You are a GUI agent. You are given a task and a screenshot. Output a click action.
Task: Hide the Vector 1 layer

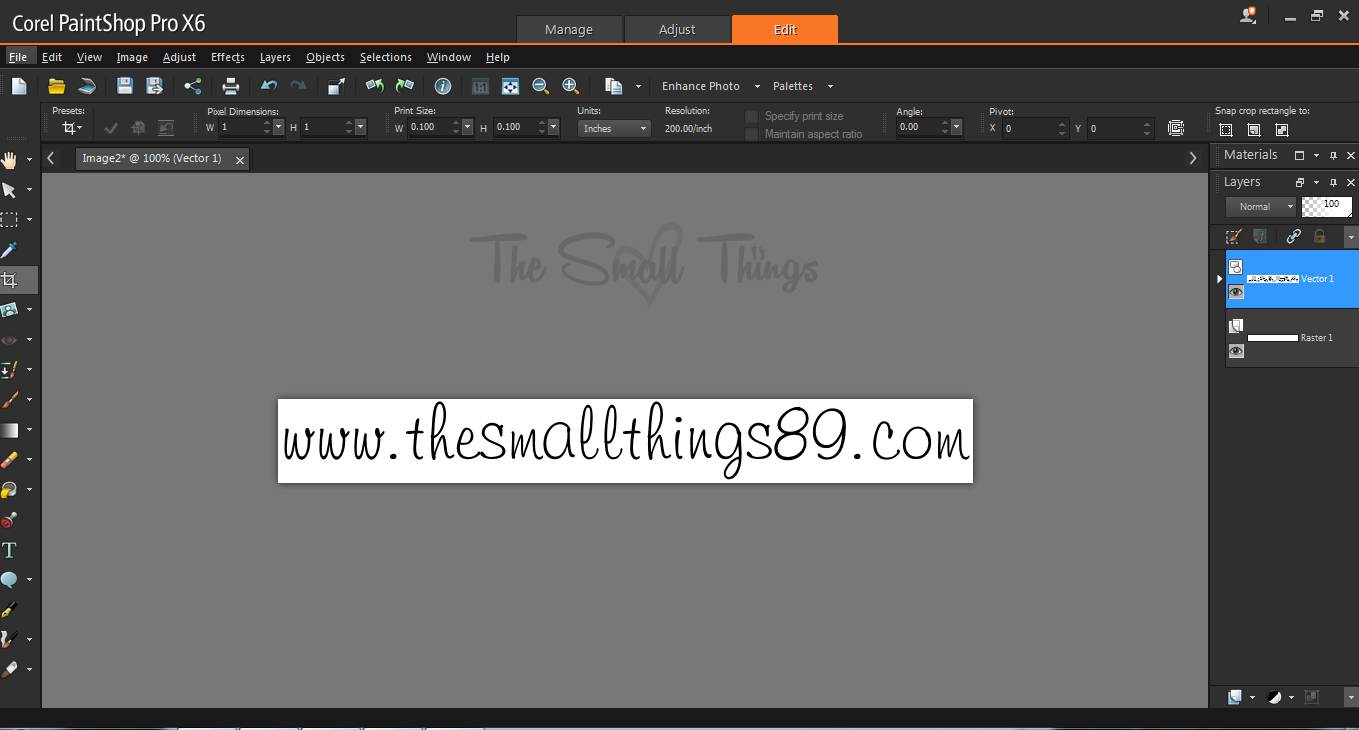point(1237,291)
